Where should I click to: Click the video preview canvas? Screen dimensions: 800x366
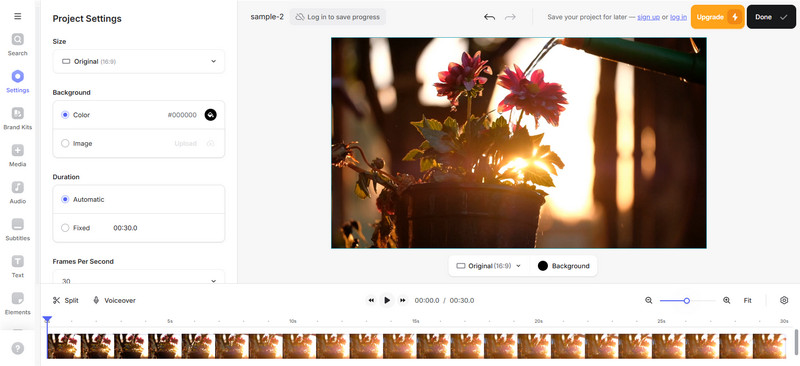coord(519,143)
